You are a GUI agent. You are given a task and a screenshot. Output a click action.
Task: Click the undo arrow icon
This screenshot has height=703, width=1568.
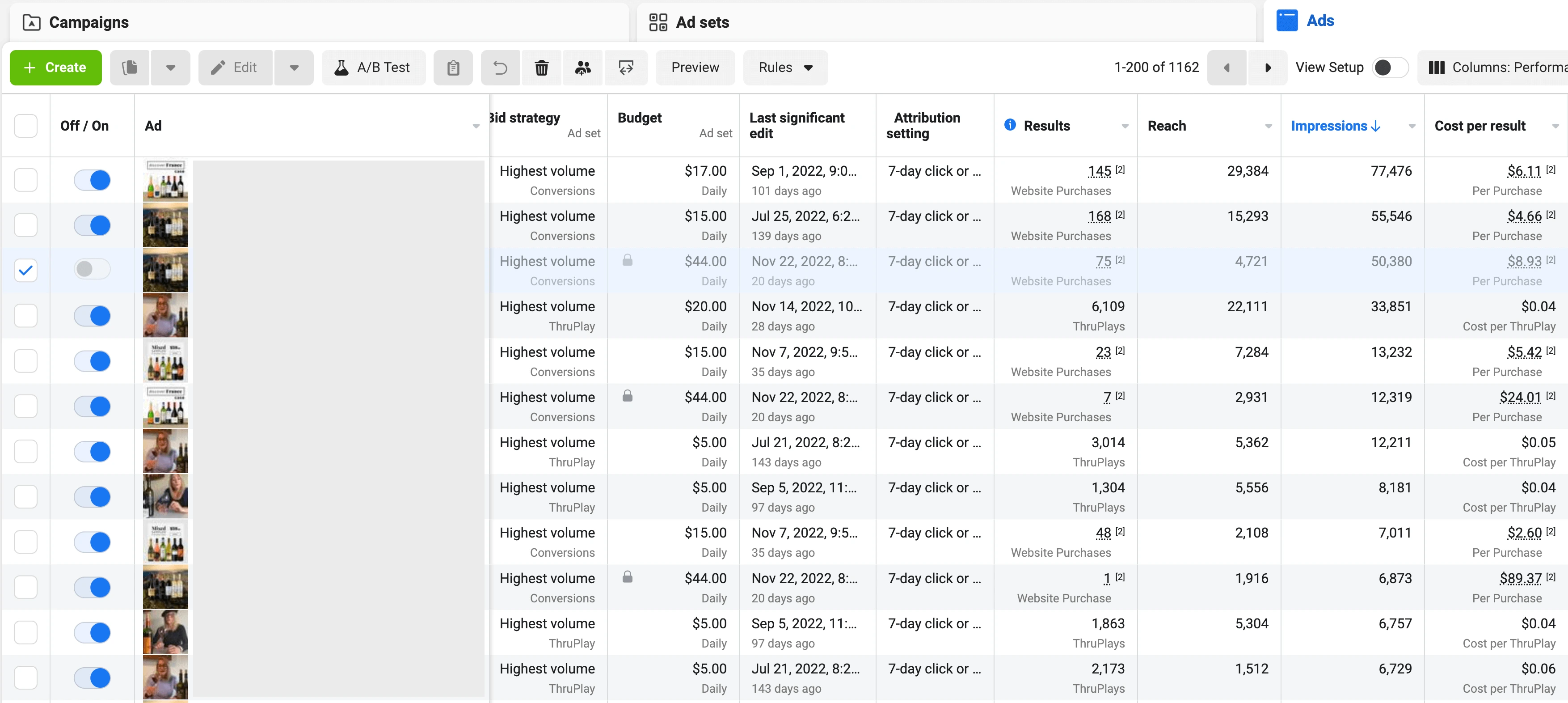500,68
